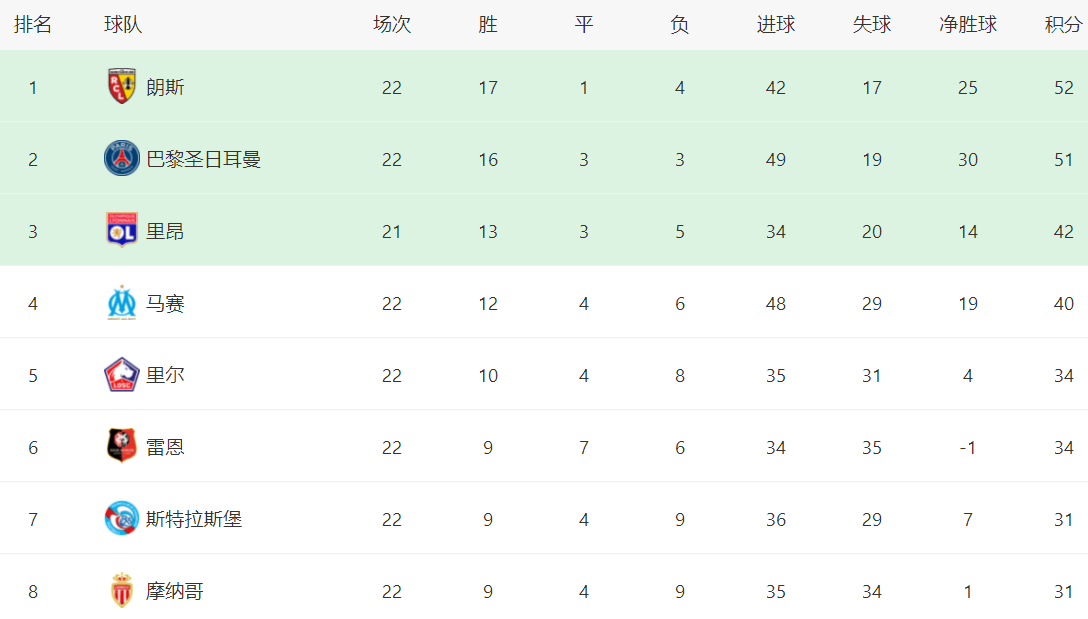Click the 排名 column header
1088x619 pixels.
[x=33, y=25]
